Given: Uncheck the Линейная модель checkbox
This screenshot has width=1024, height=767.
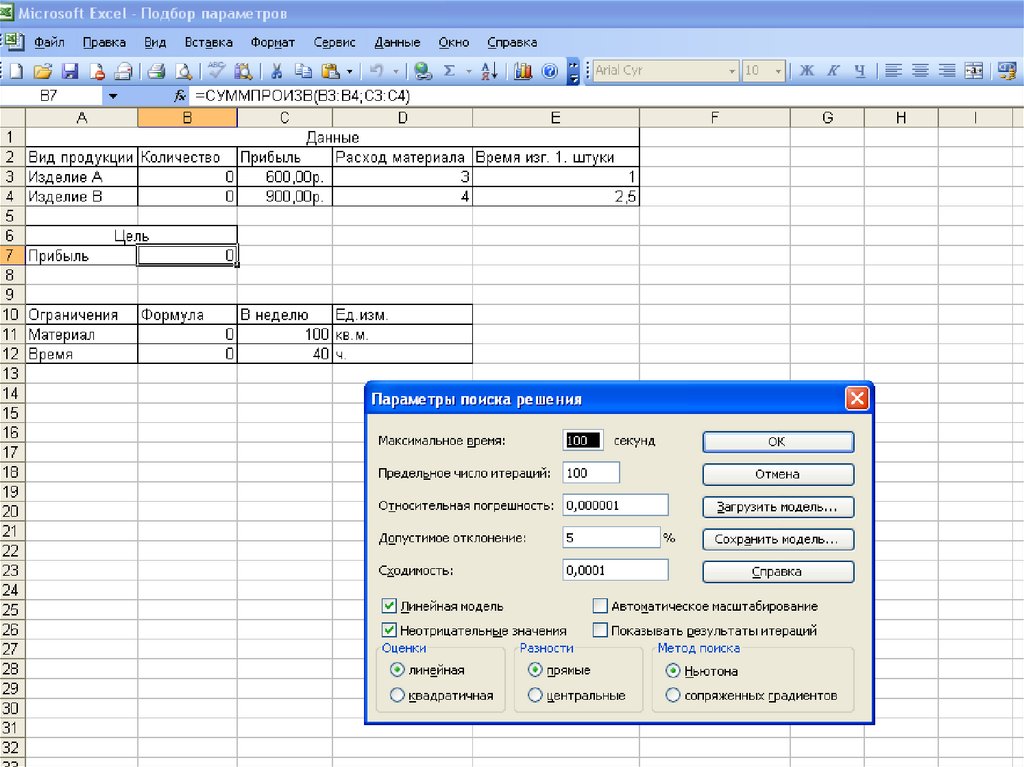Looking at the screenshot, I should (x=388, y=606).
